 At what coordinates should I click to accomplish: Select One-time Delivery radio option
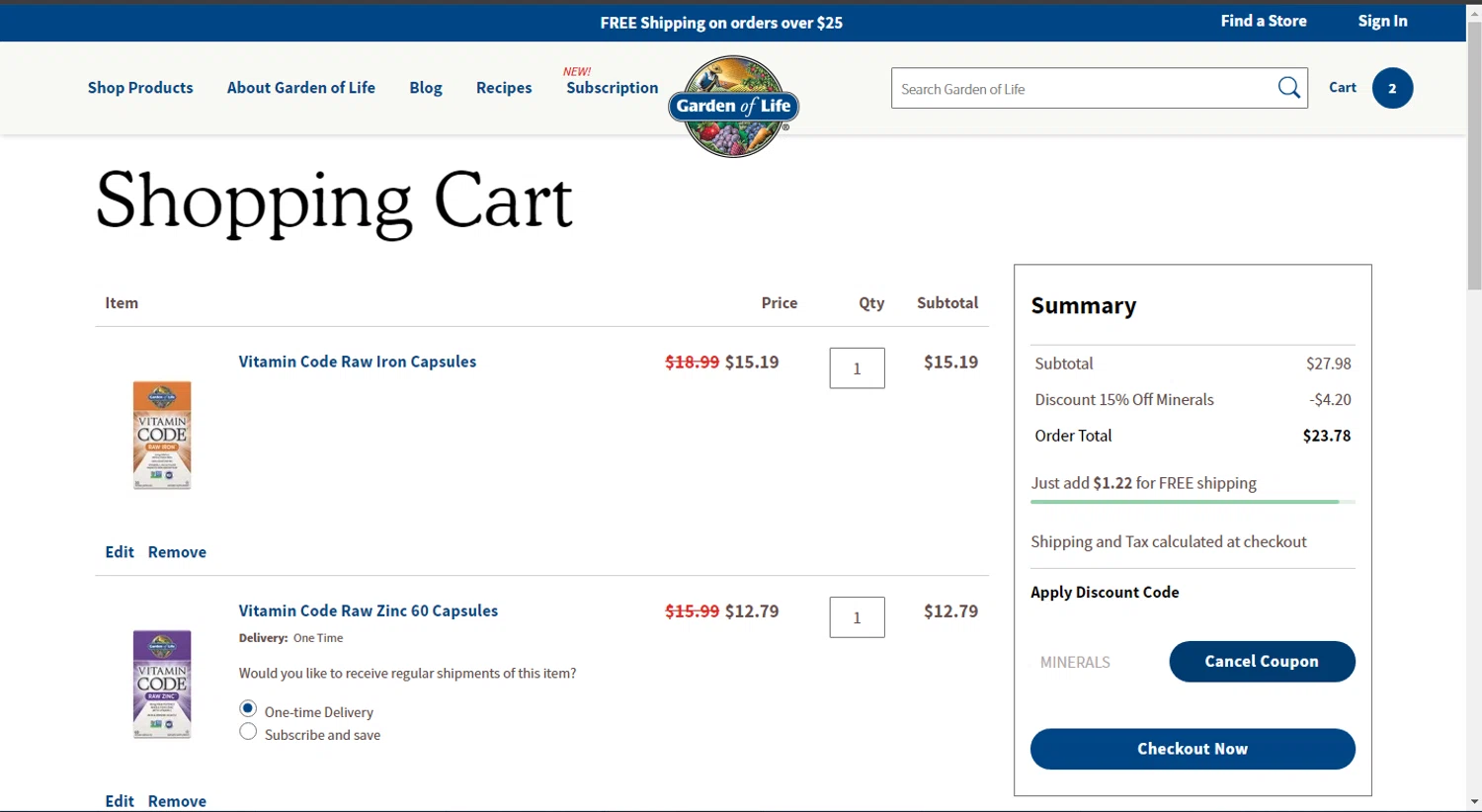(248, 709)
